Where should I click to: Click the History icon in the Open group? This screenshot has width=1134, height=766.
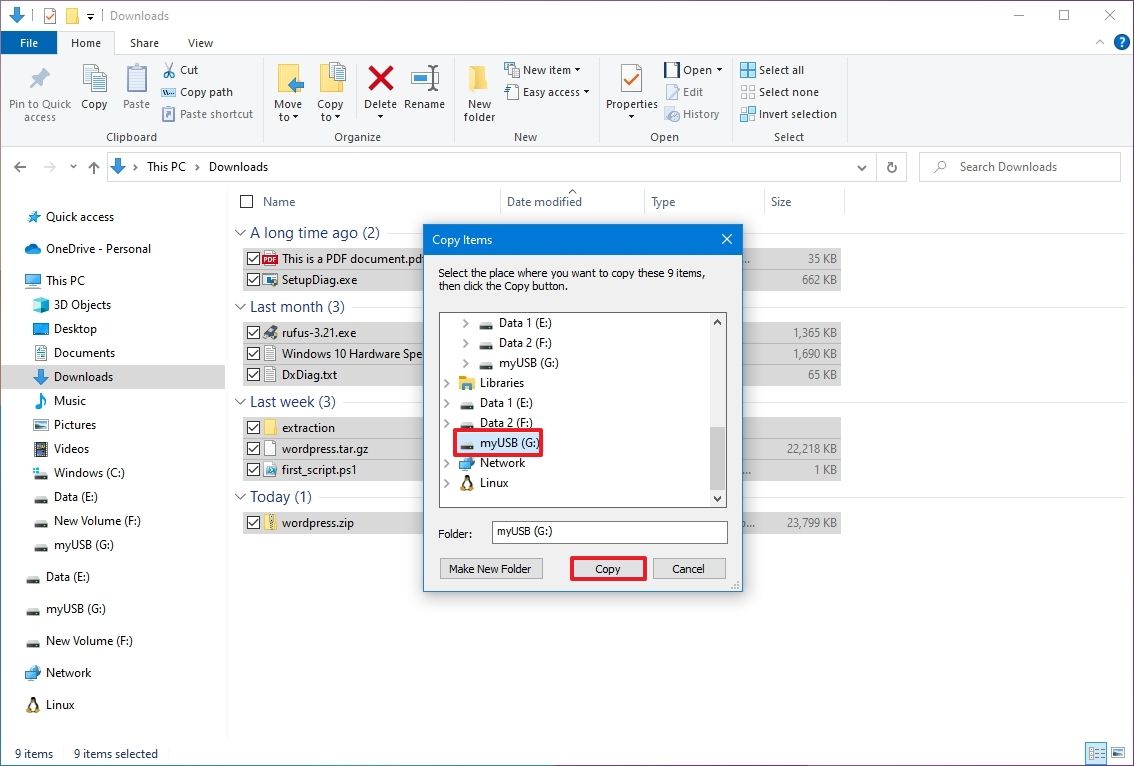point(672,114)
